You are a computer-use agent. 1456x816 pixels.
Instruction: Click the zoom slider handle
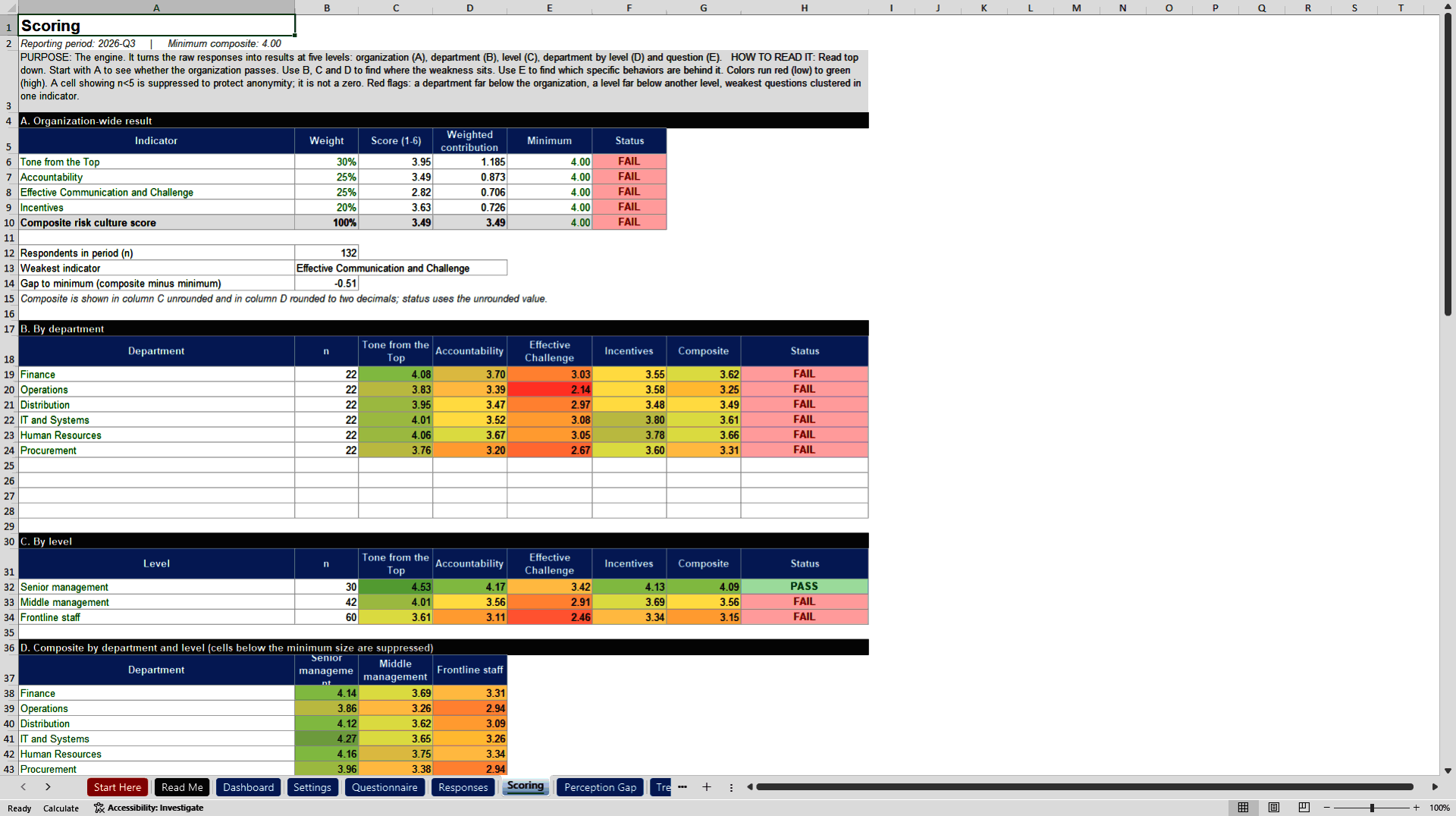(x=1372, y=808)
